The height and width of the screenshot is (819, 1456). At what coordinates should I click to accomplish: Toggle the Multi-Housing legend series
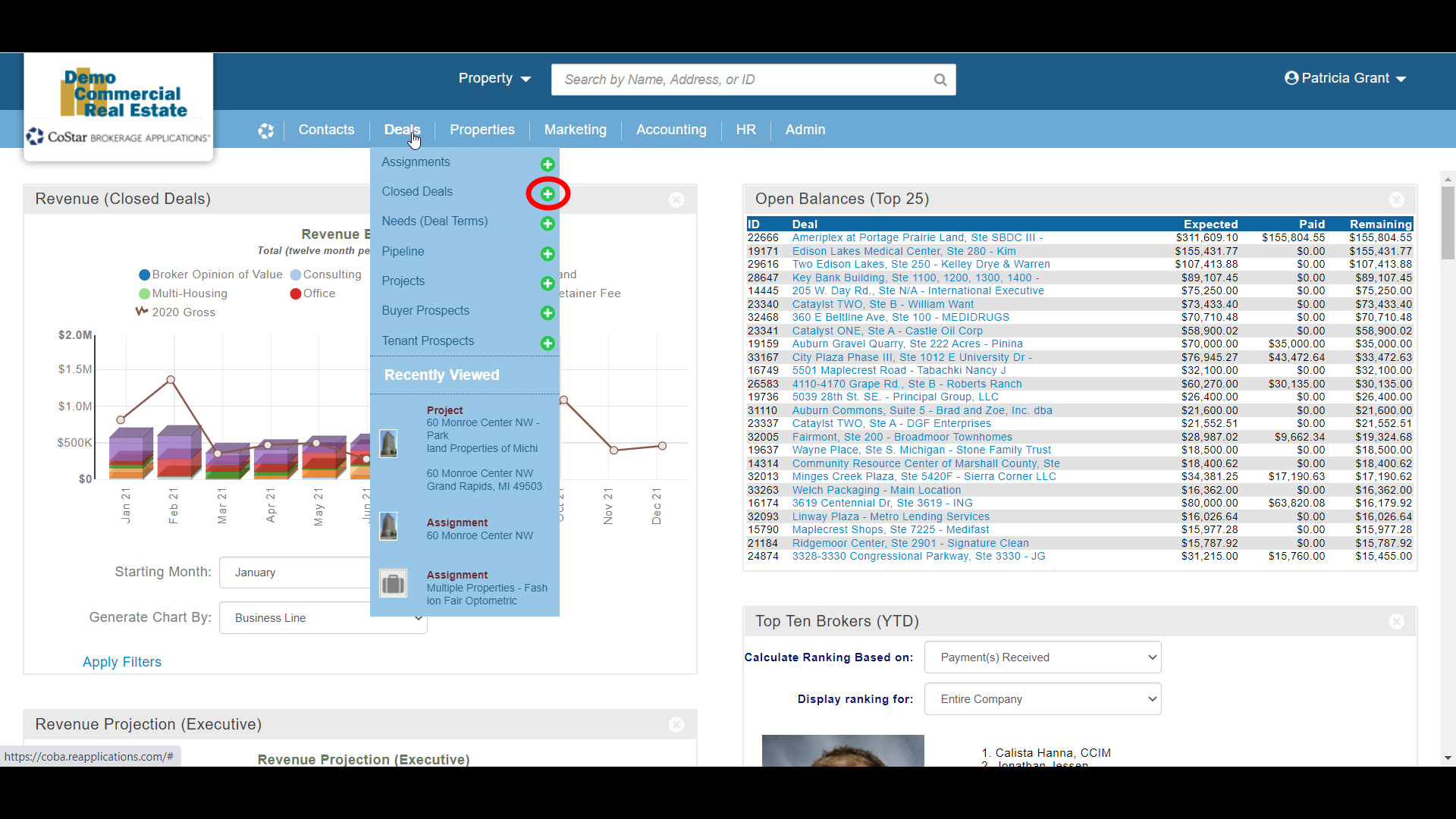[189, 293]
